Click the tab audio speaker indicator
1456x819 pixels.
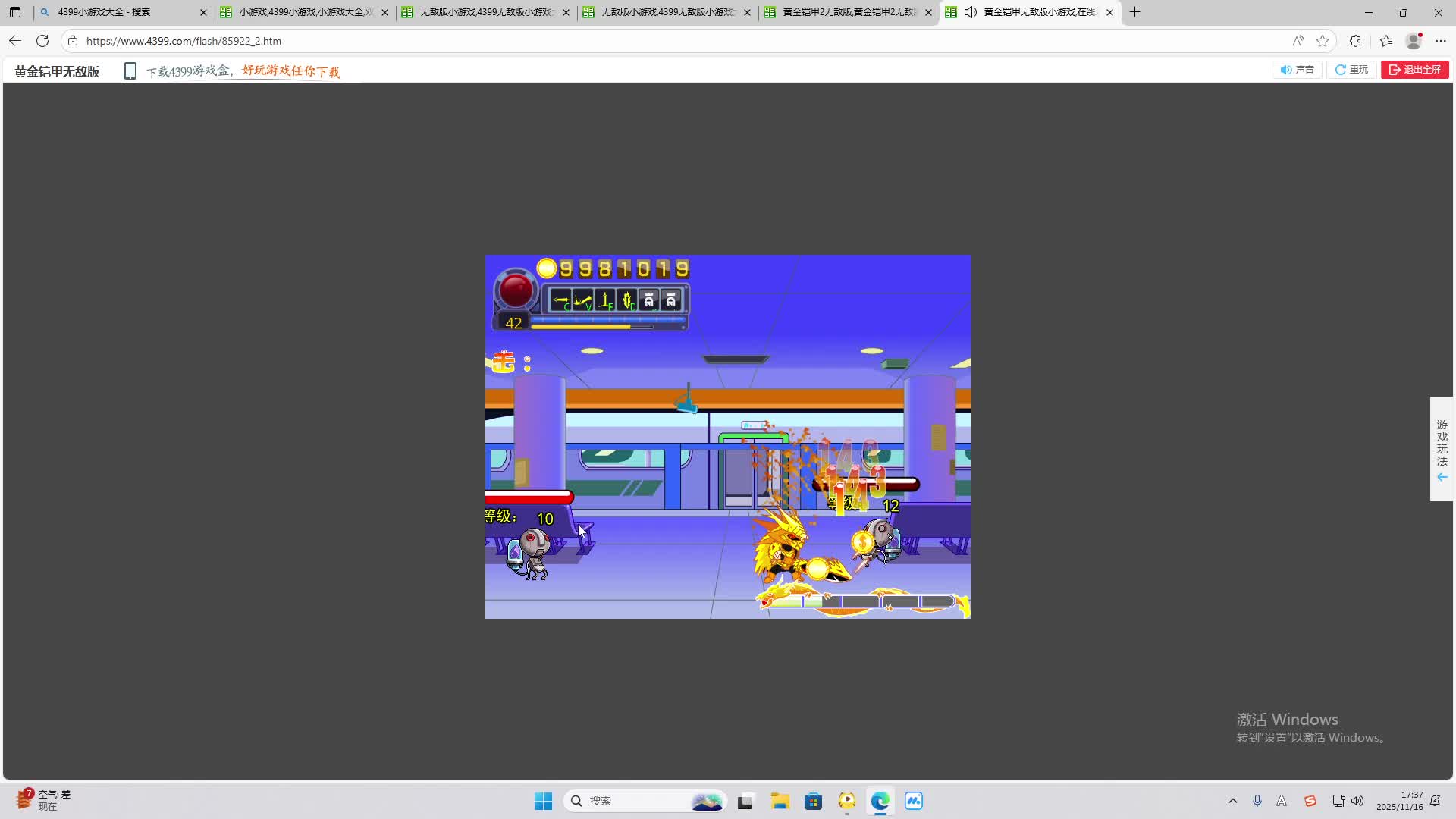970,12
